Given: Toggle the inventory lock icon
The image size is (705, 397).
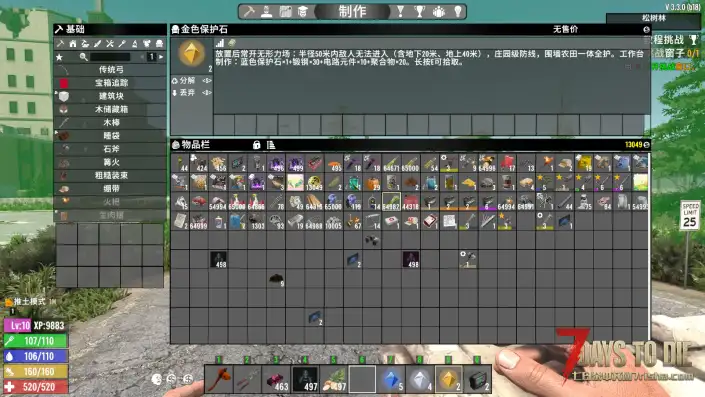Looking at the screenshot, I should 256,145.
